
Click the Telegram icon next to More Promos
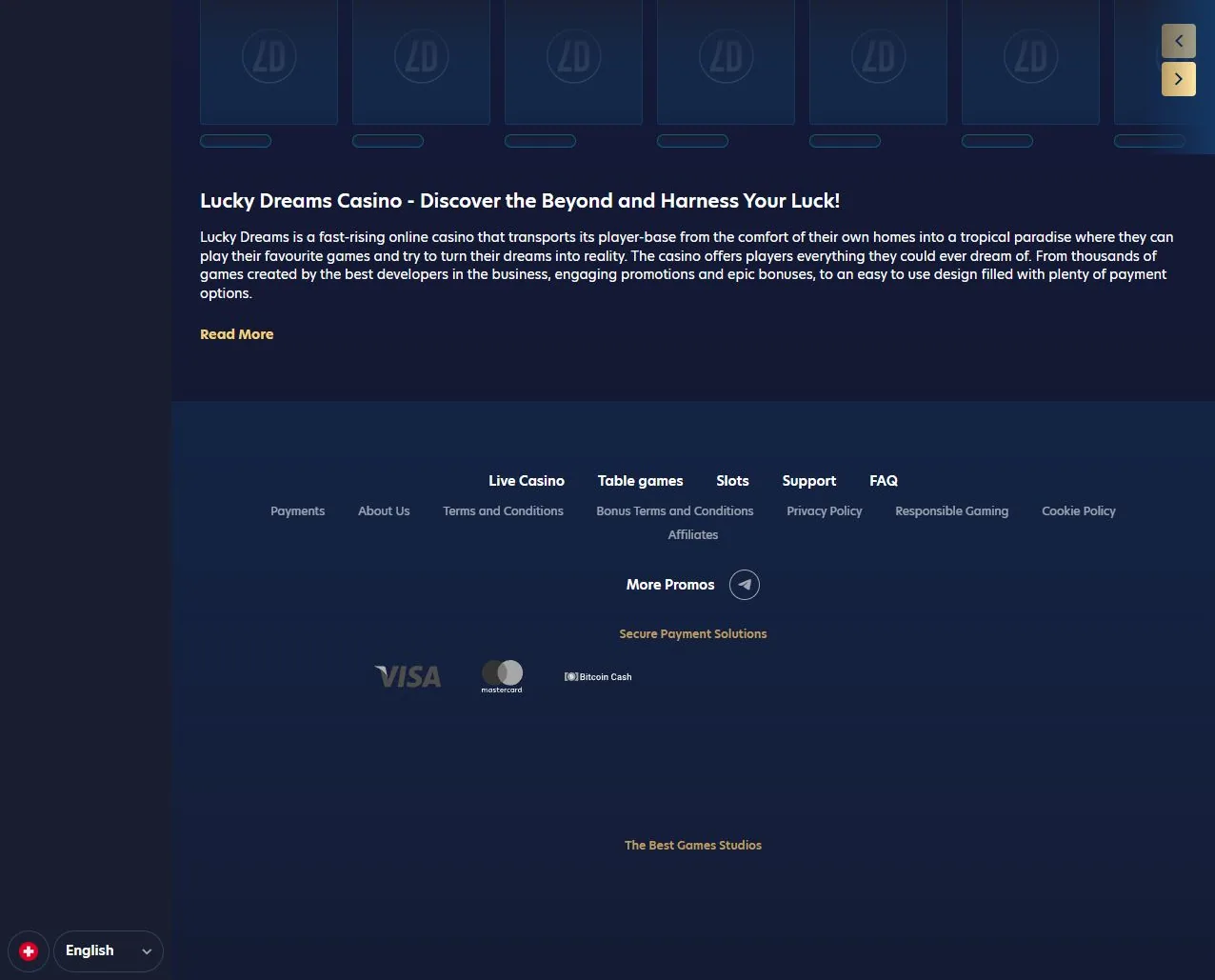click(745, 585)
